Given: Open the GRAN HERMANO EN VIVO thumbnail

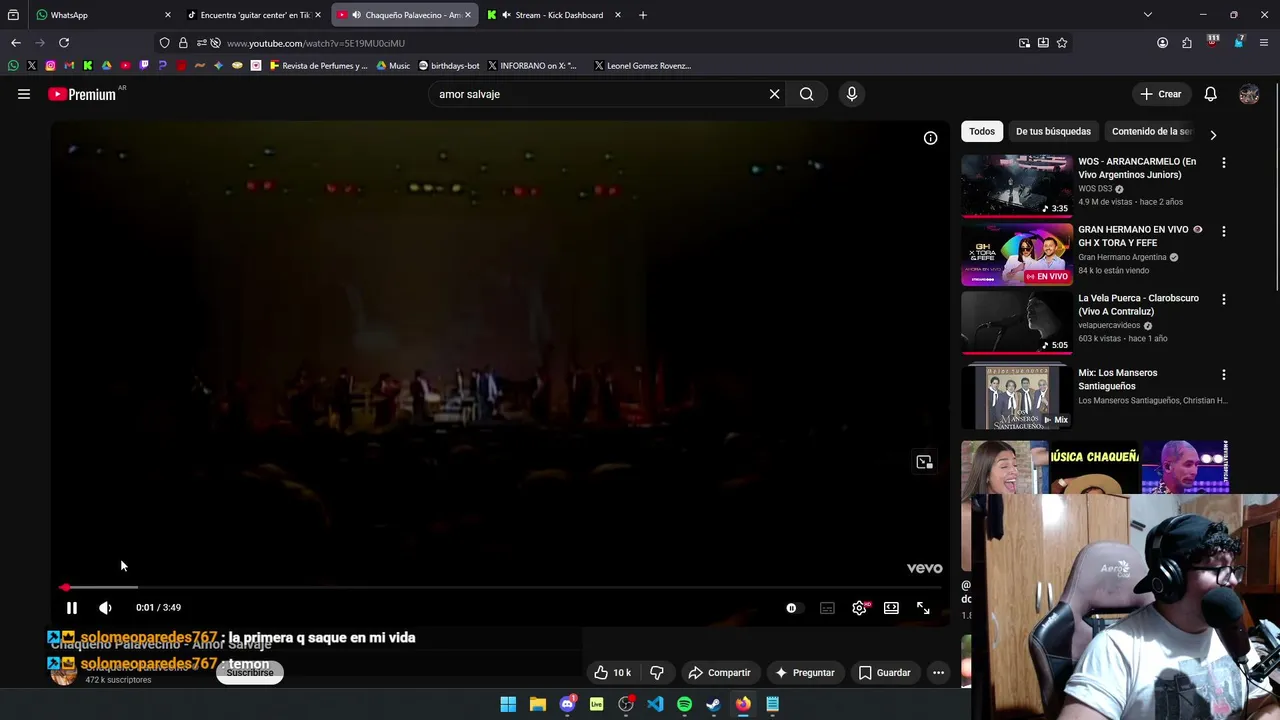Looking at the screenshot, I should tap(1017, 254).
